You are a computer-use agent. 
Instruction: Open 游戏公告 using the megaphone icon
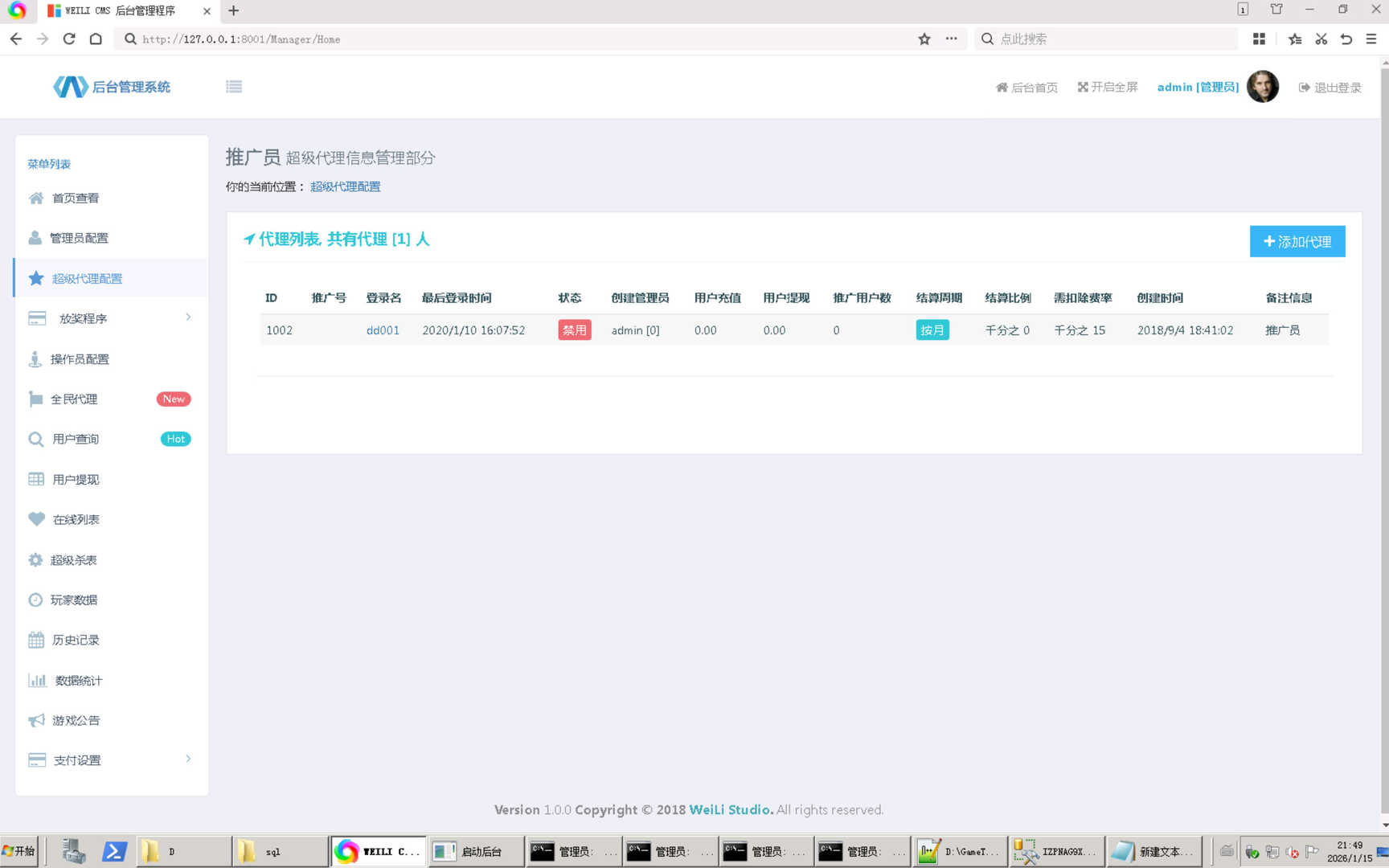[35, 720]
